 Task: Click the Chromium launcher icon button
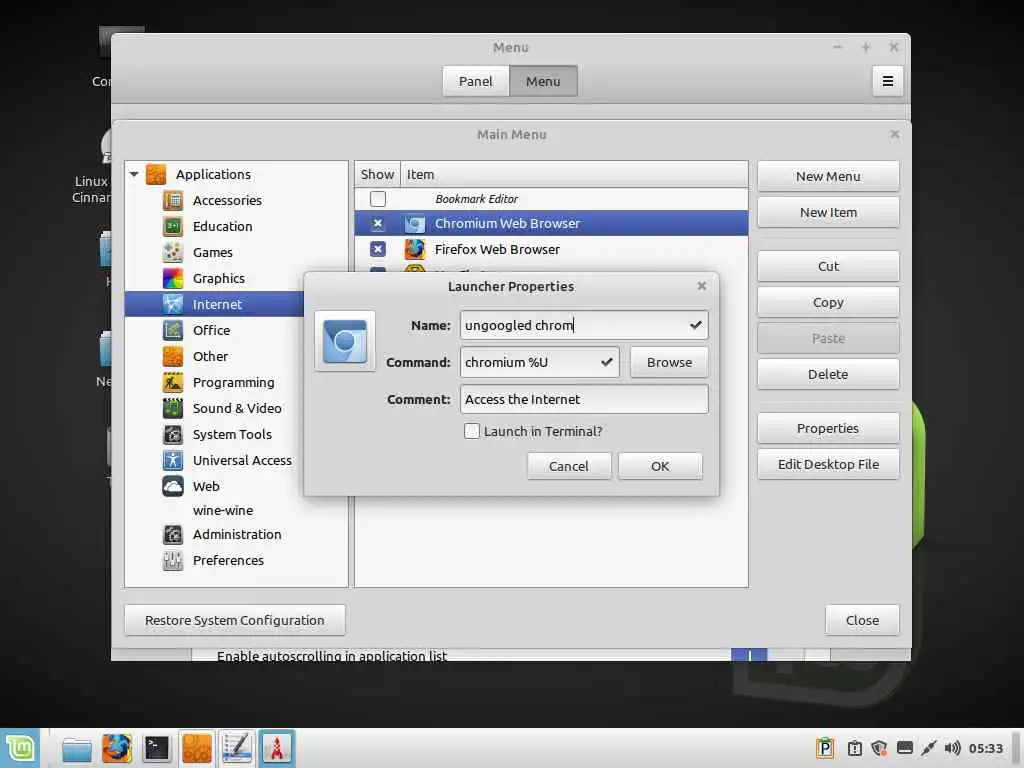tap(345, 341)
